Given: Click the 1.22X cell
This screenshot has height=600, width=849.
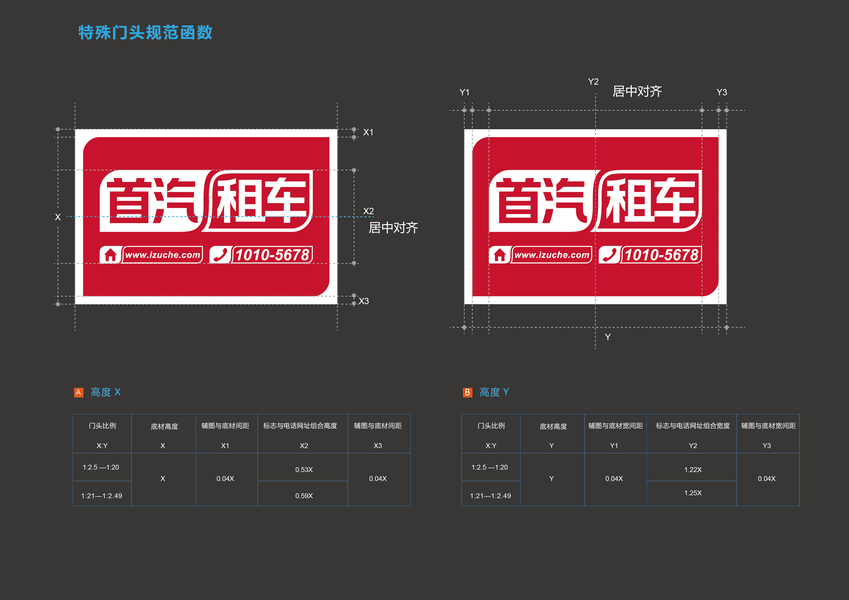Looking at the screenshot, I should point(693,469).
